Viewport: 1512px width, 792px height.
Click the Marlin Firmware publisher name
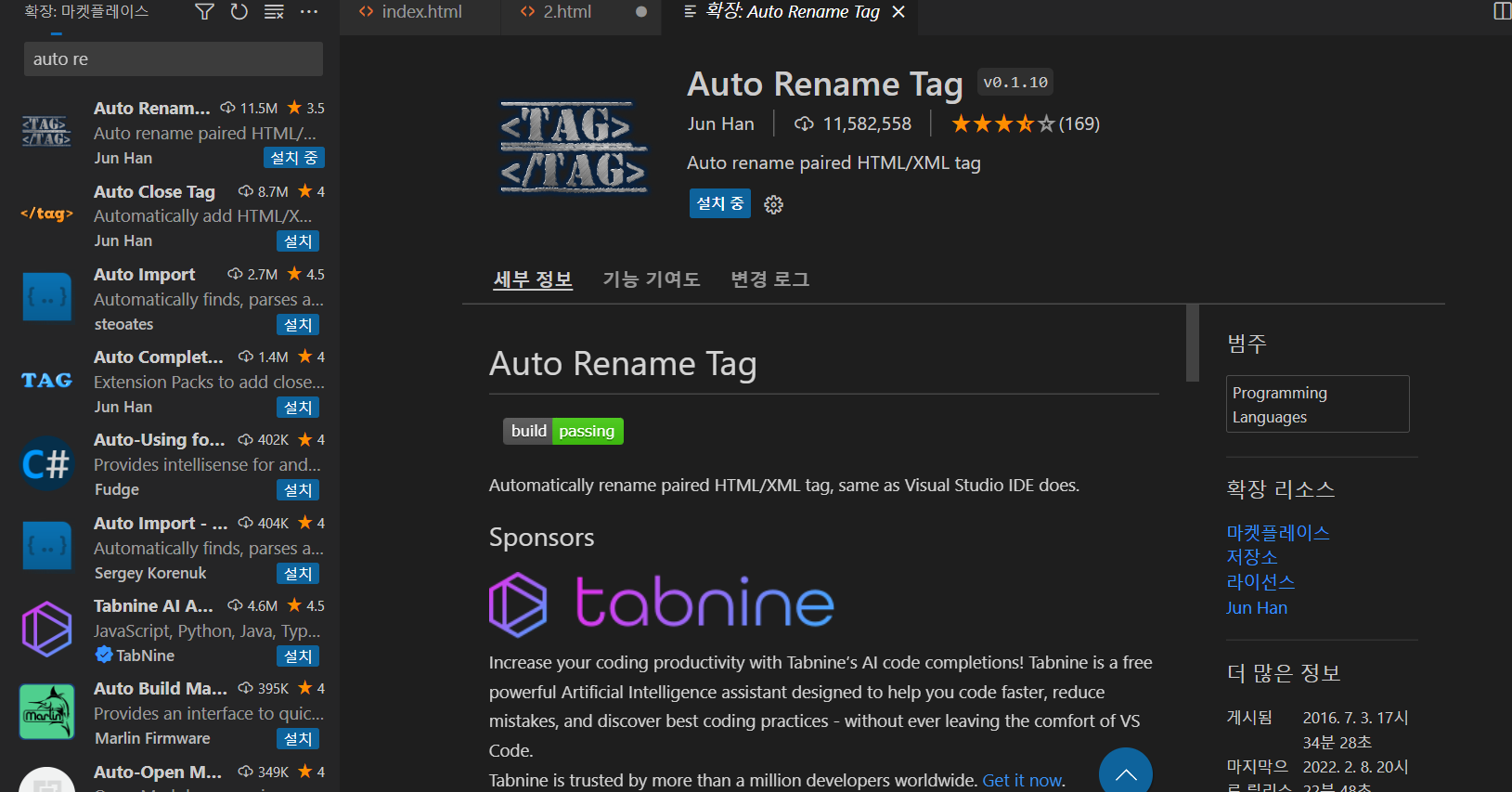(152, 738)
